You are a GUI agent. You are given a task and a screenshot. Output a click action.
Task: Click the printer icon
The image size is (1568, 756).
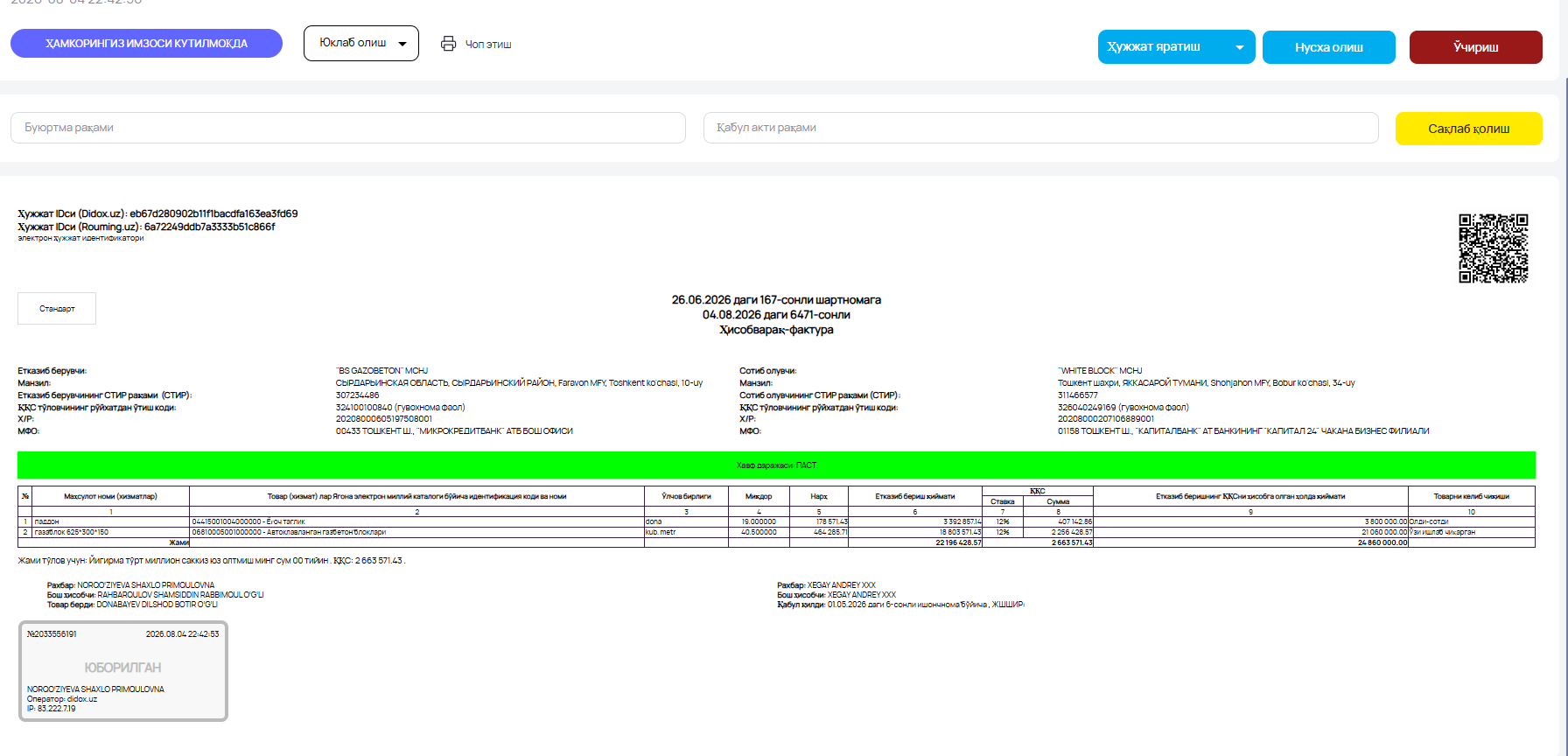click(448, 44)
